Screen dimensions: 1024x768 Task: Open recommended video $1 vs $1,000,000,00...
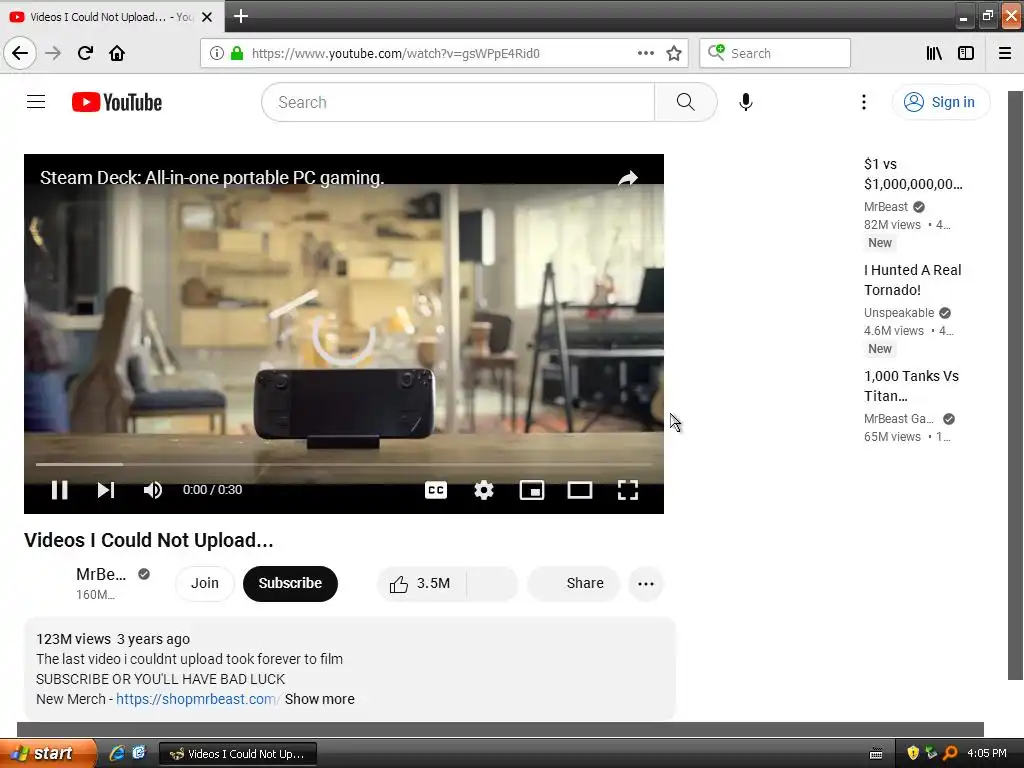(x=913, y=174)
